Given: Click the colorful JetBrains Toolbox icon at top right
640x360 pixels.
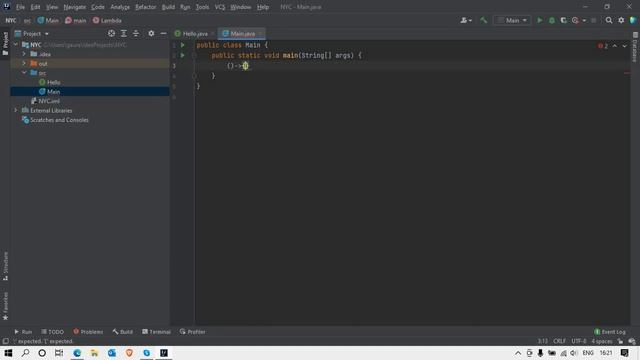Looking at the screenshot, I should coord(633,20).
